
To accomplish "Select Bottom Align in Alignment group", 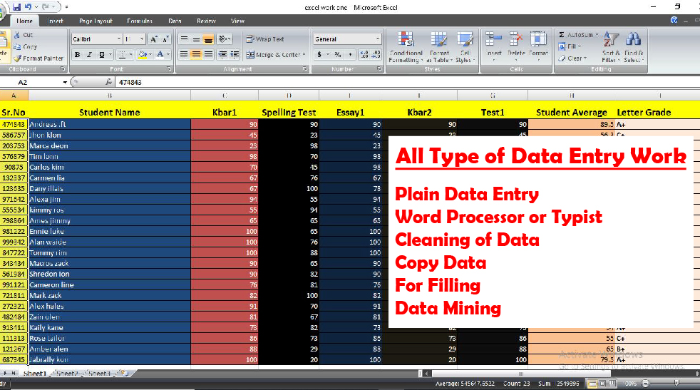I will 208,39.
